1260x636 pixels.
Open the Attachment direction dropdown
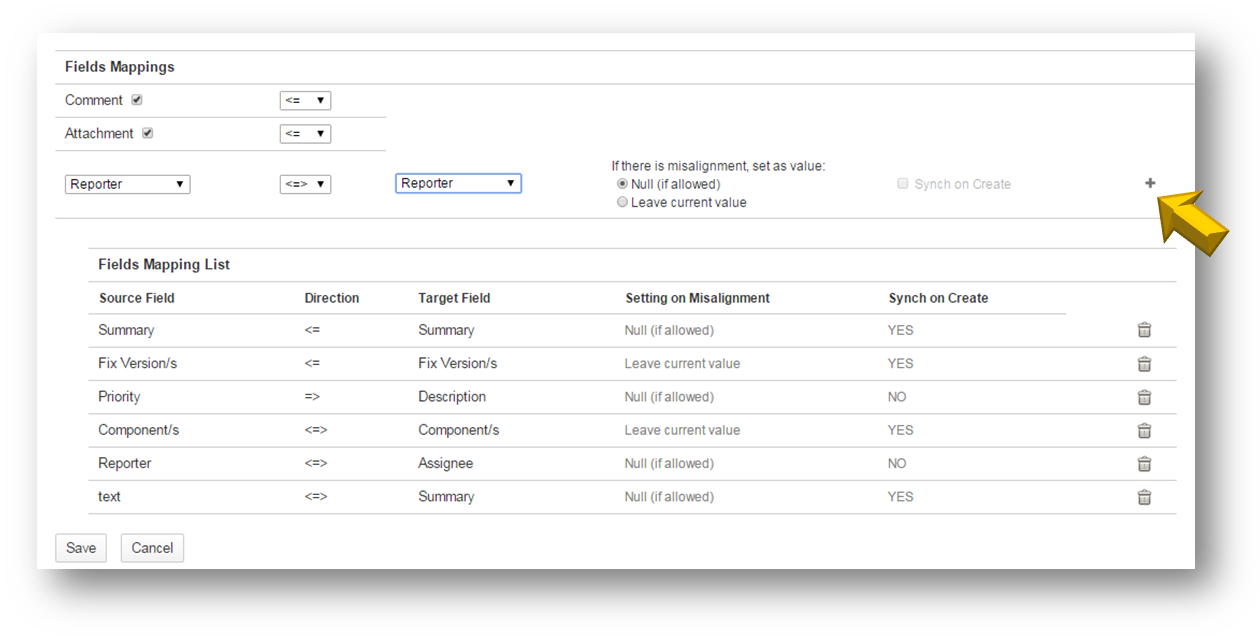point(305,134)
